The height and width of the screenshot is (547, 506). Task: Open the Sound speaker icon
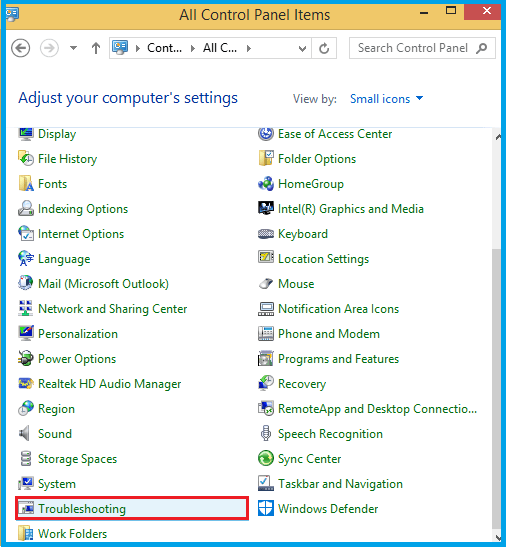(x=25, y=434)
